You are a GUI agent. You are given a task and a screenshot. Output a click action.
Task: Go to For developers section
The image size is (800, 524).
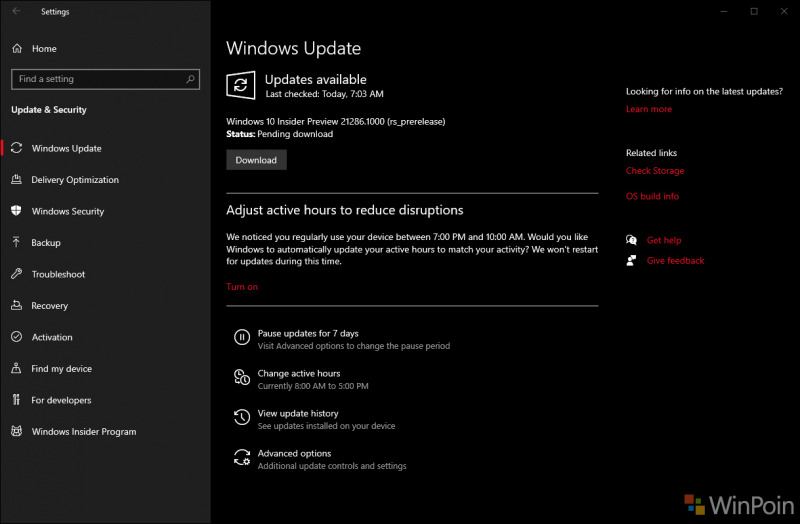[x=61, y=400]
